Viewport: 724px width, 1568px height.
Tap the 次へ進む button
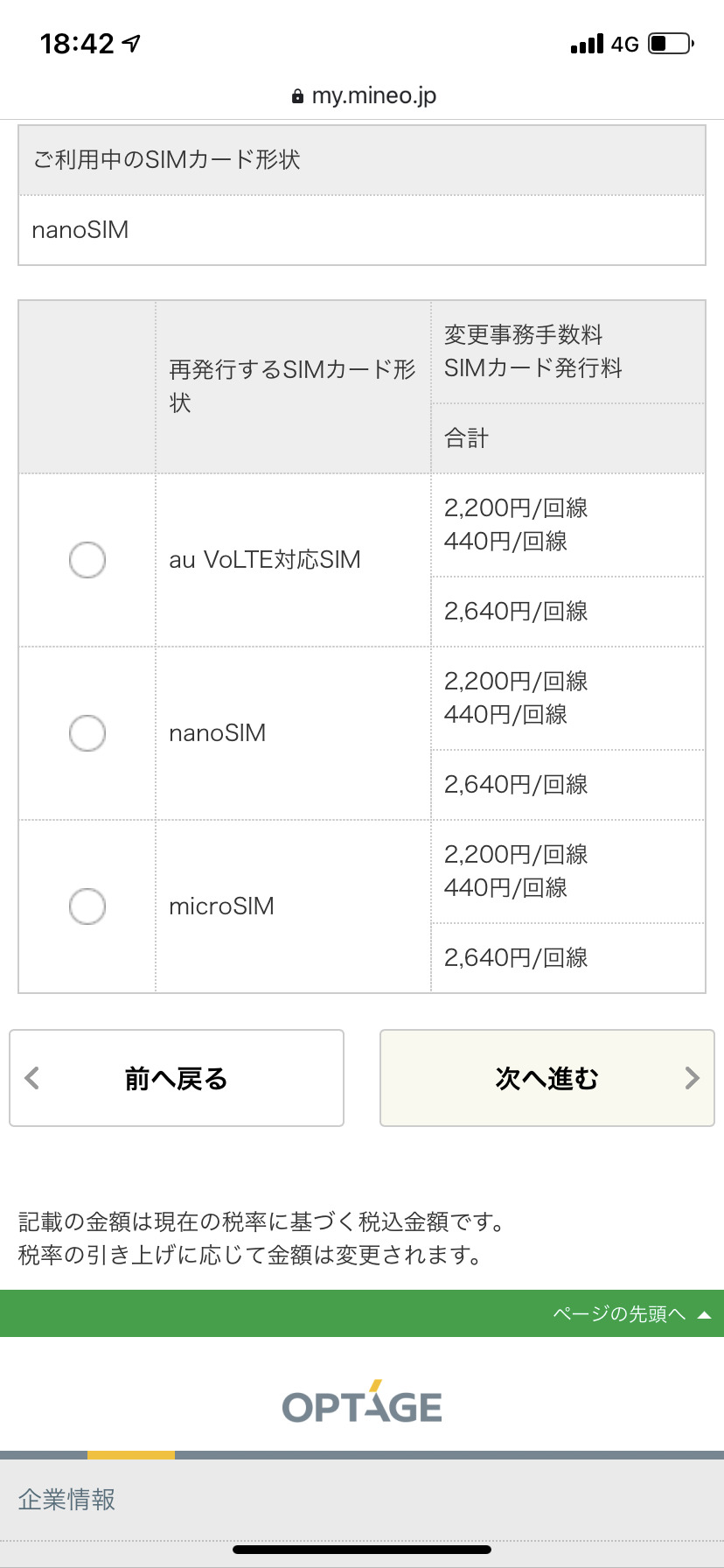click(x=546, y=1078)
